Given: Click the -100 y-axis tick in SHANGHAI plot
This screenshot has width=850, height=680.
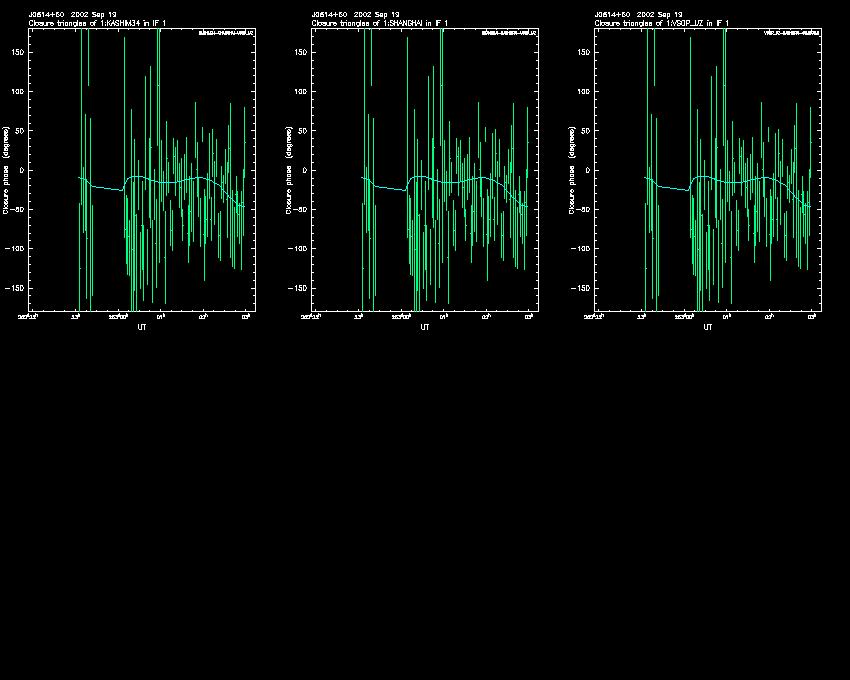Looking at the screenshot, I should [x=299, y=248].
